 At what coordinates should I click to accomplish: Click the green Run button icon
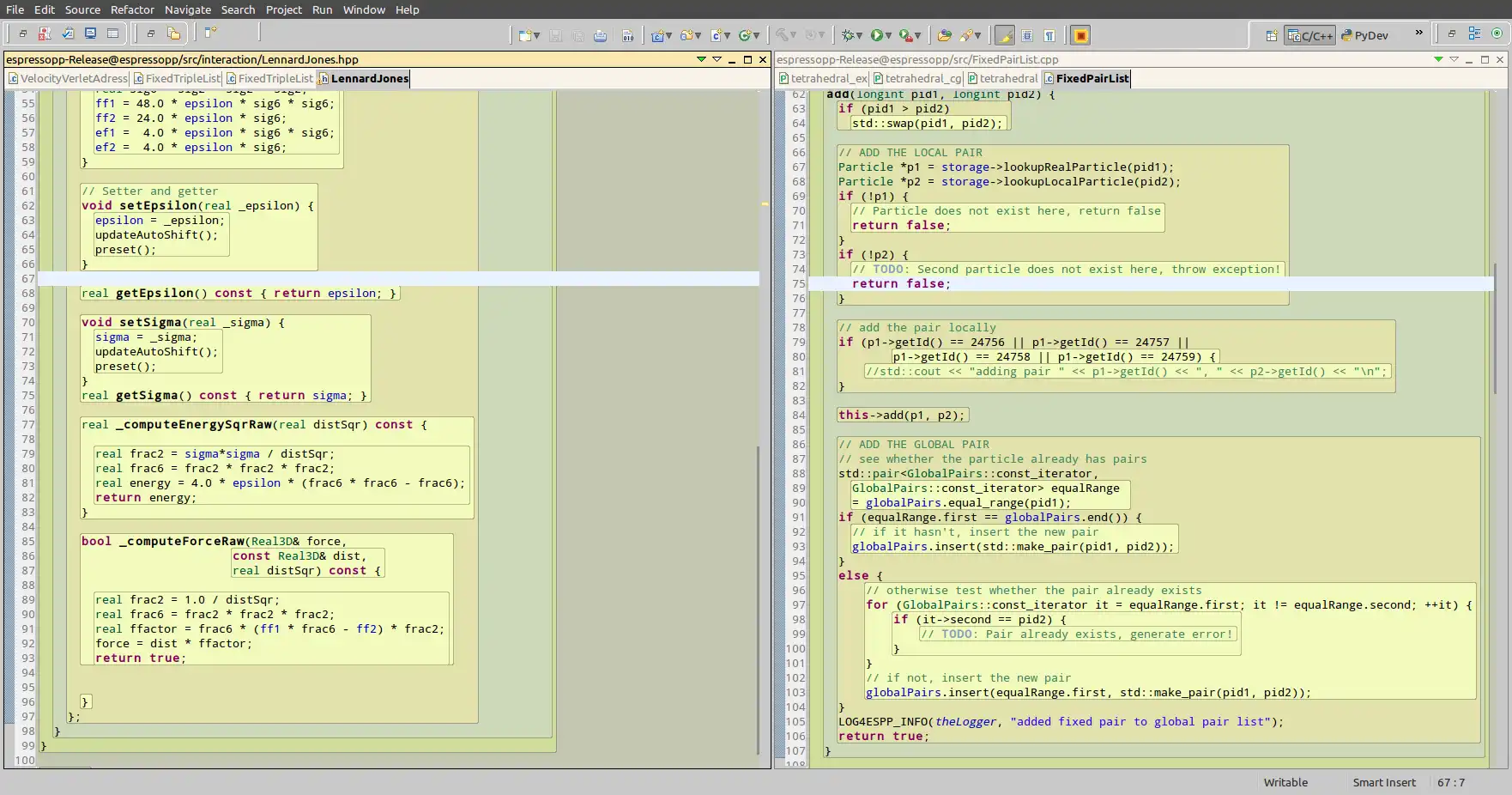click(x=876, y=35)
